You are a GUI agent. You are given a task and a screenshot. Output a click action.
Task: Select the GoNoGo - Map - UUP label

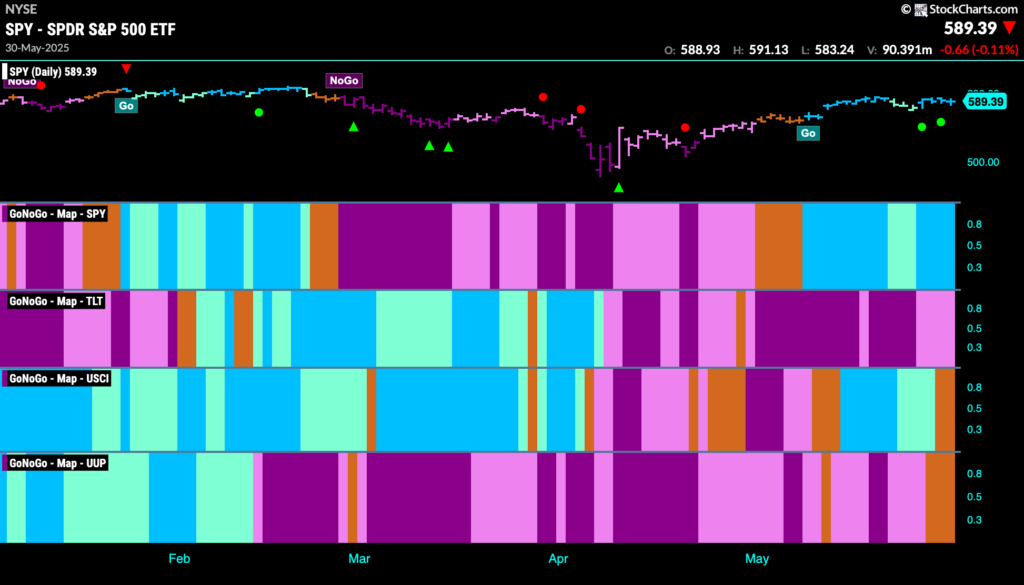(57, 463)
